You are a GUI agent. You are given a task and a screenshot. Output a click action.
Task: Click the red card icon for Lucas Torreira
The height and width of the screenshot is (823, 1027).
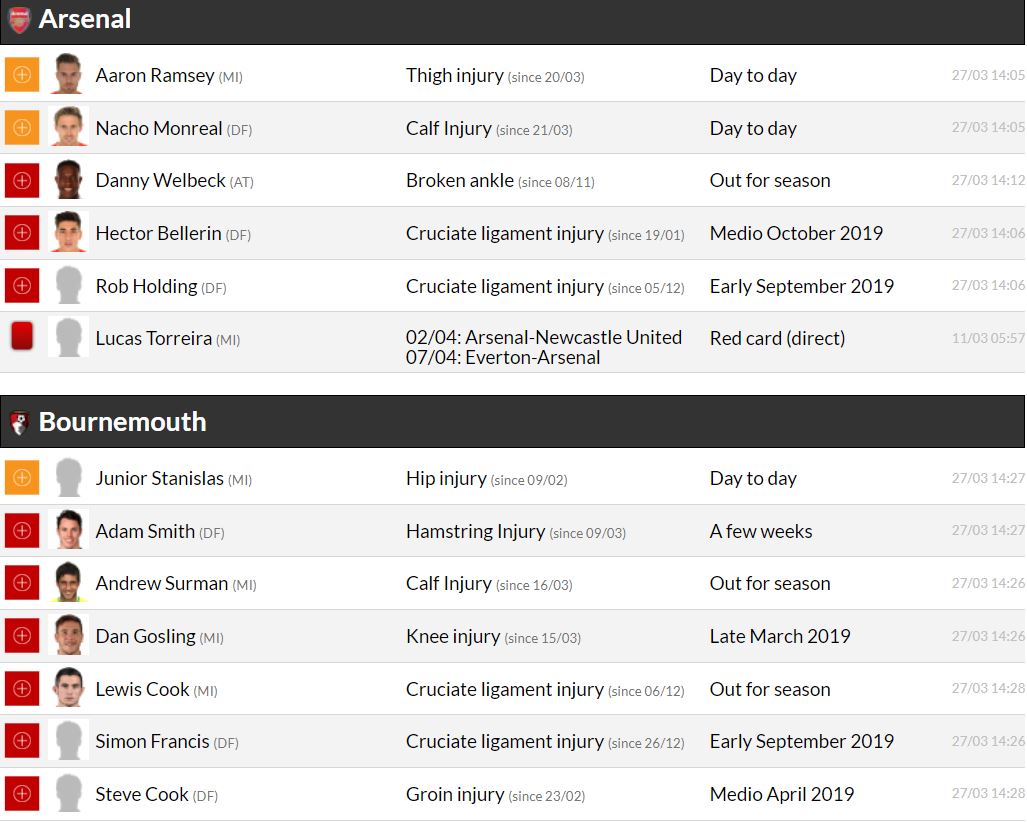[22, 337]
